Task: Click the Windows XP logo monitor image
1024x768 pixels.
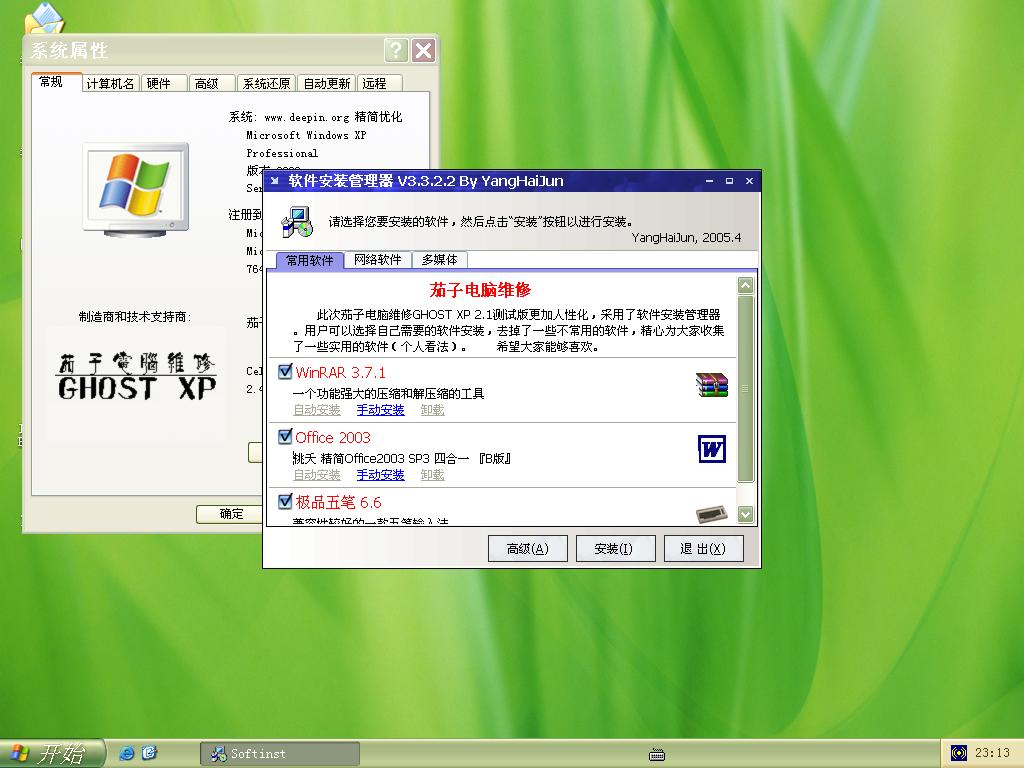Action: click(x=136, y=189)
